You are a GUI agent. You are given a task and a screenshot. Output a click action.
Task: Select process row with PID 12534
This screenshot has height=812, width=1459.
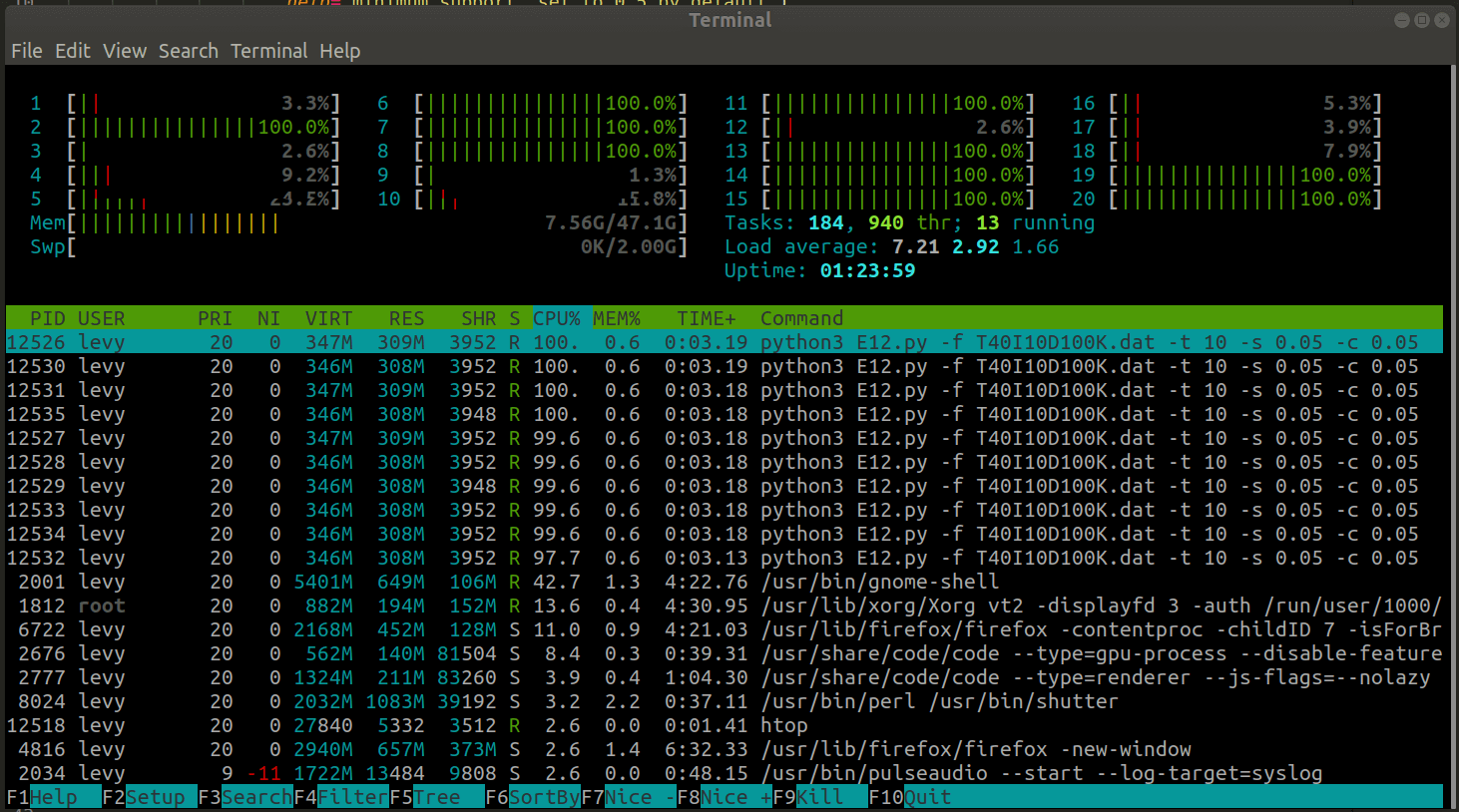click(x=725, y=534)
